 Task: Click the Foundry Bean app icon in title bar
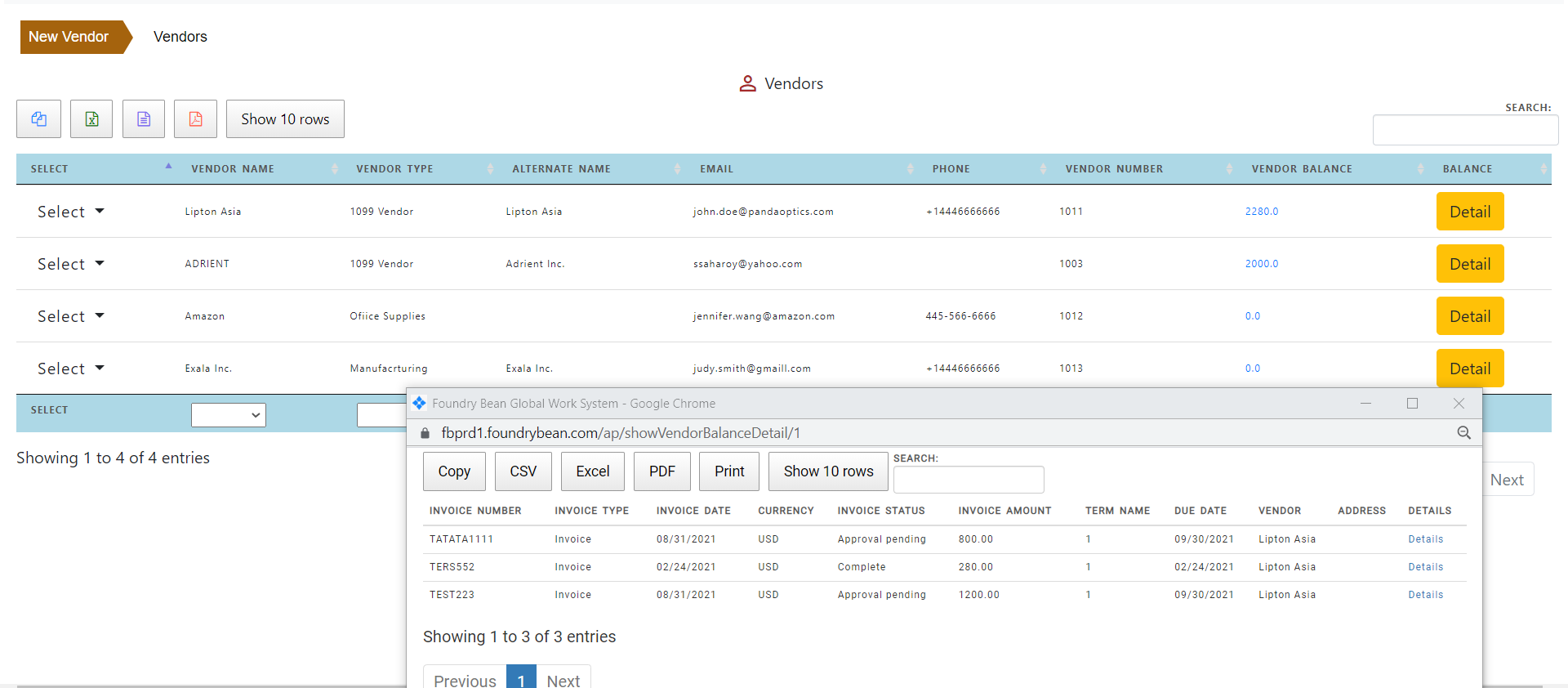(x=419, y=403)
